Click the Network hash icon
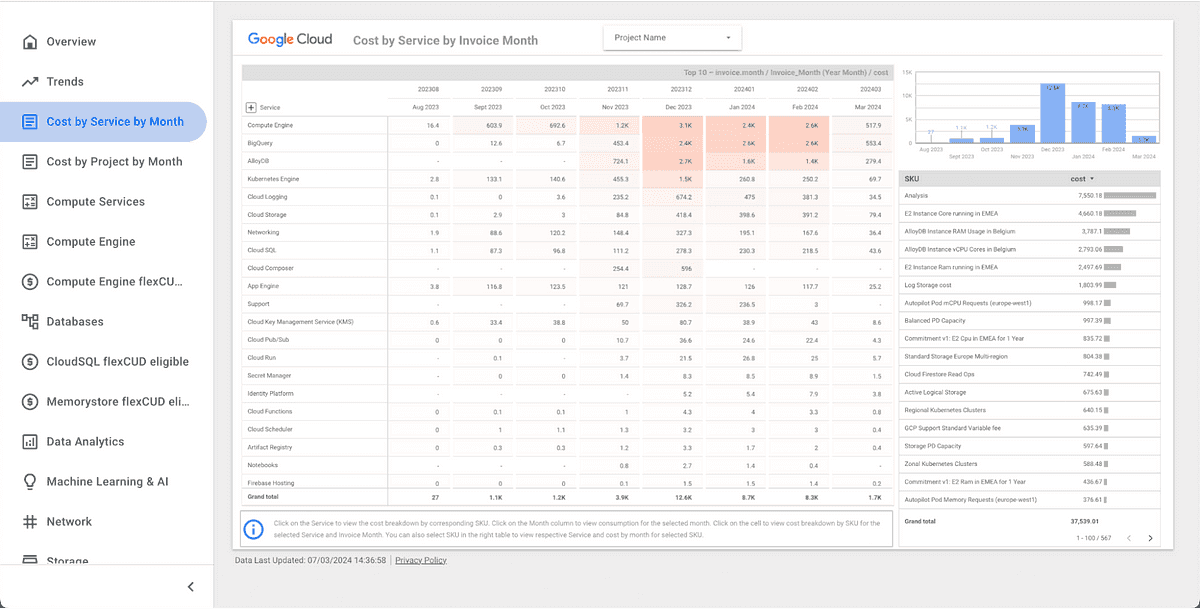This screenshot has width=1200, height=609. point(29,522)
